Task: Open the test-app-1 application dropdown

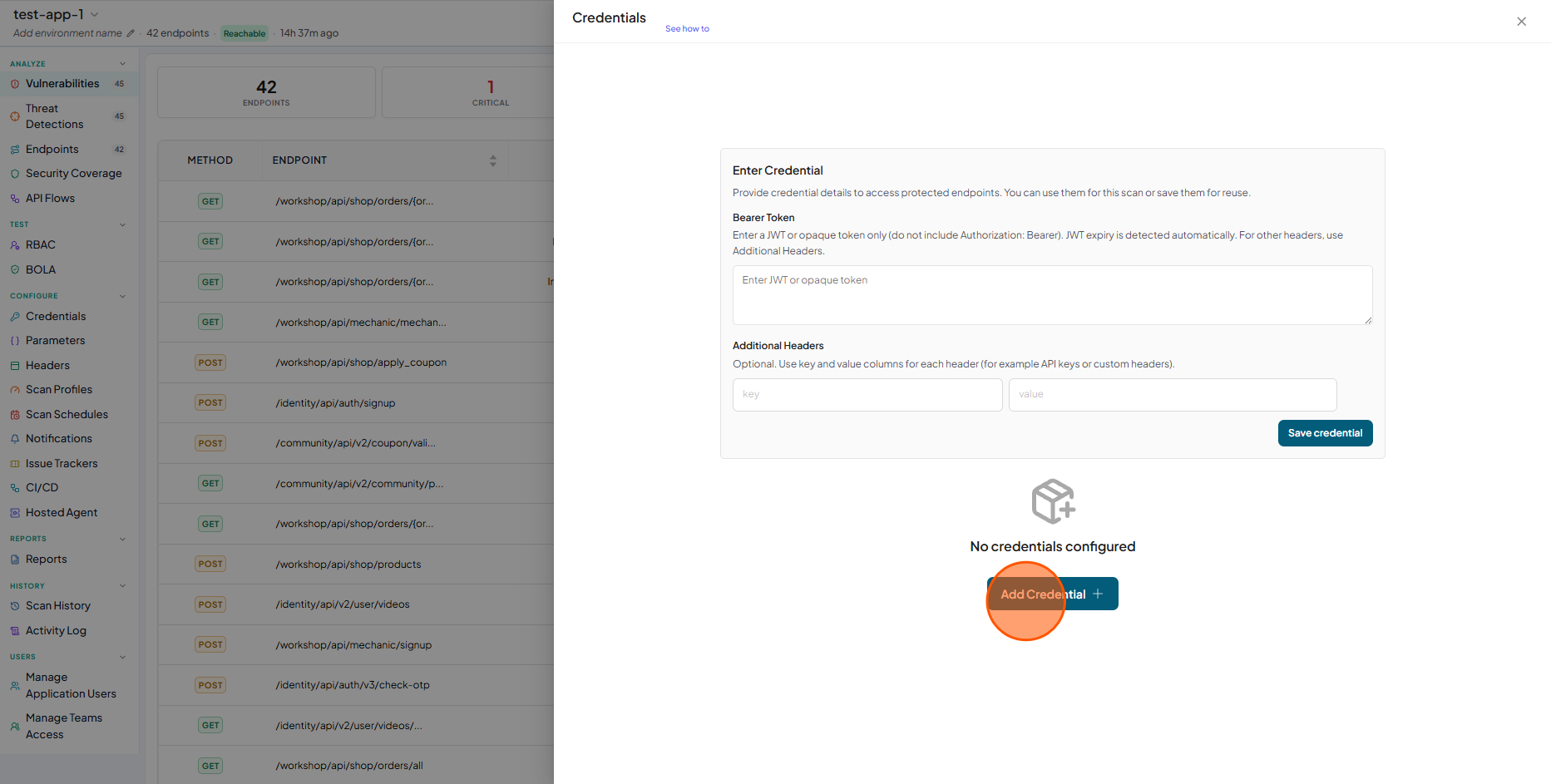Action: 94,14
